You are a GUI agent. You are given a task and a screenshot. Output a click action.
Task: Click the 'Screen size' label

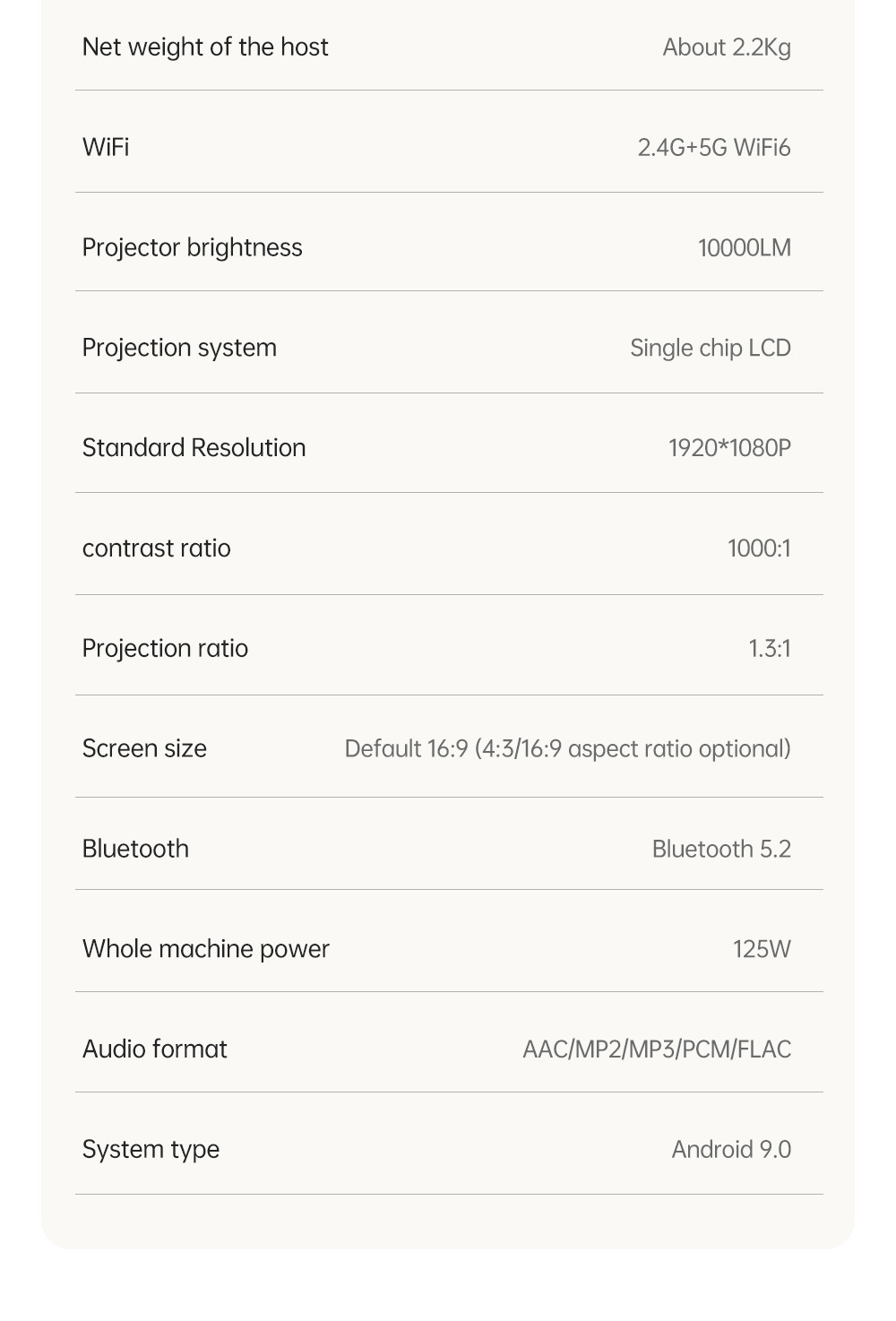[144, 749]
